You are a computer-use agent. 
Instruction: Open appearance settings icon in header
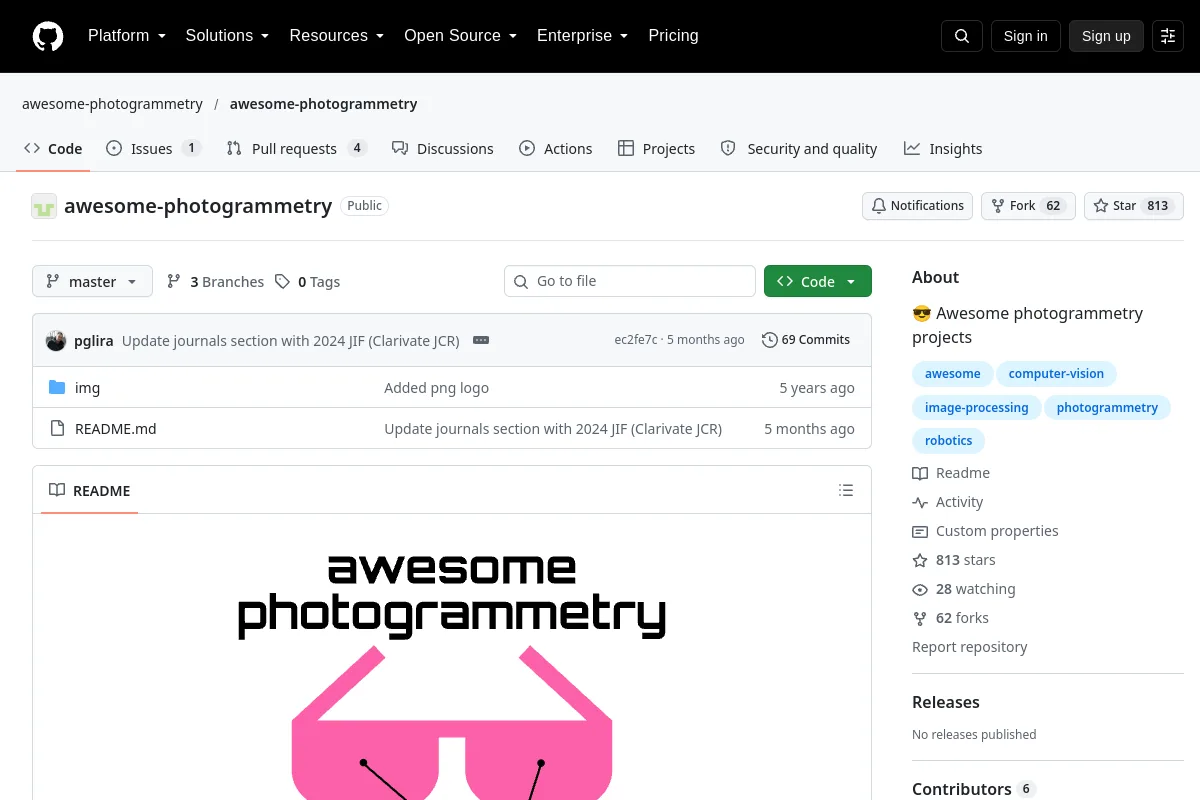point(1168,36)
